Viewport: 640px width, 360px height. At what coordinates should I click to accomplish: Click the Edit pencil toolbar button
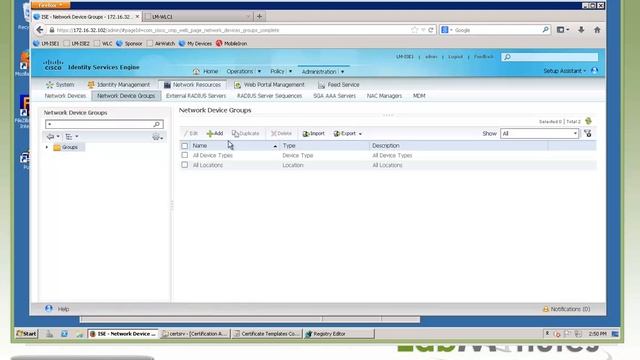coord(191,133)
